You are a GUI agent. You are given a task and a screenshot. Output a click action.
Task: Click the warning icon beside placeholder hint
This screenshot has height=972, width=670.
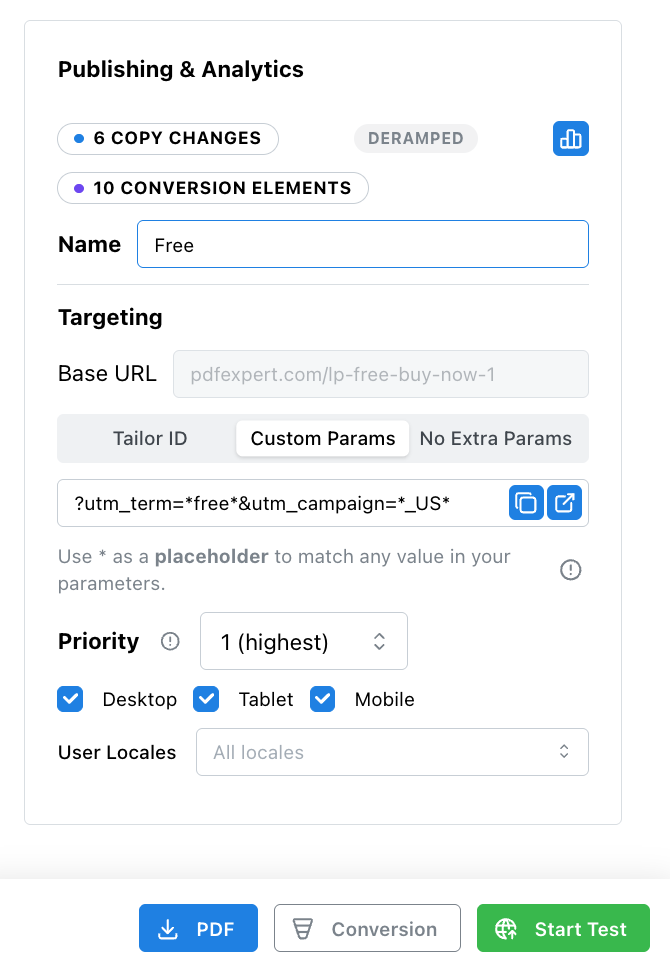pos(570,570)
